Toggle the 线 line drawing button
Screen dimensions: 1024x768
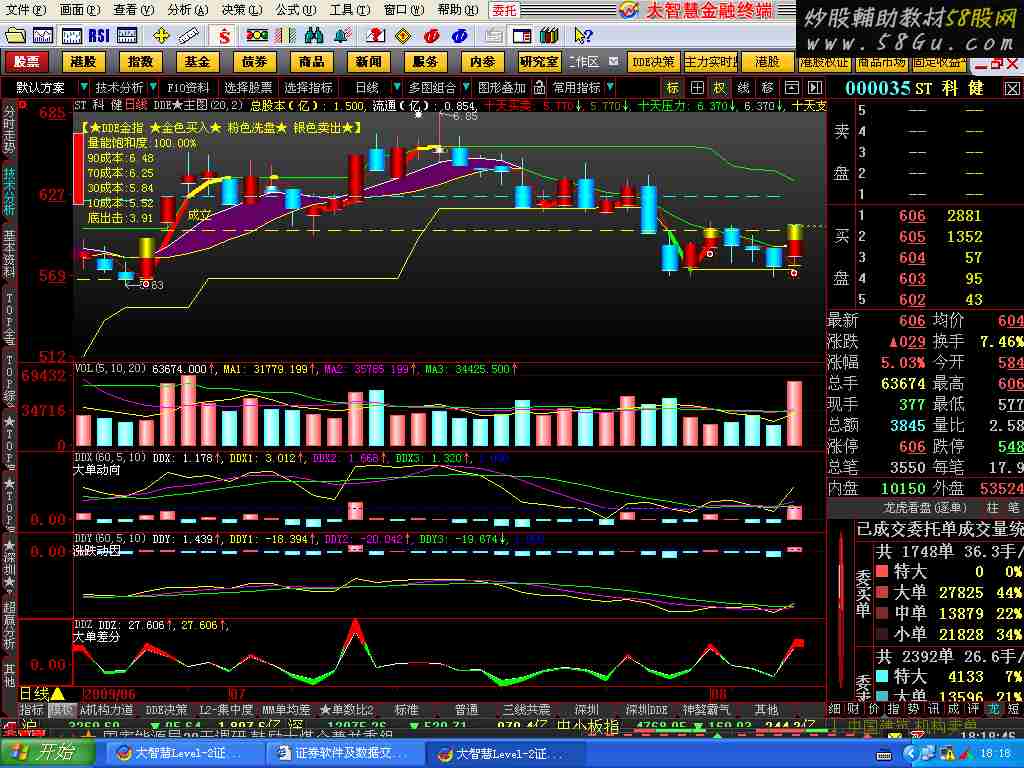[743, 88]
